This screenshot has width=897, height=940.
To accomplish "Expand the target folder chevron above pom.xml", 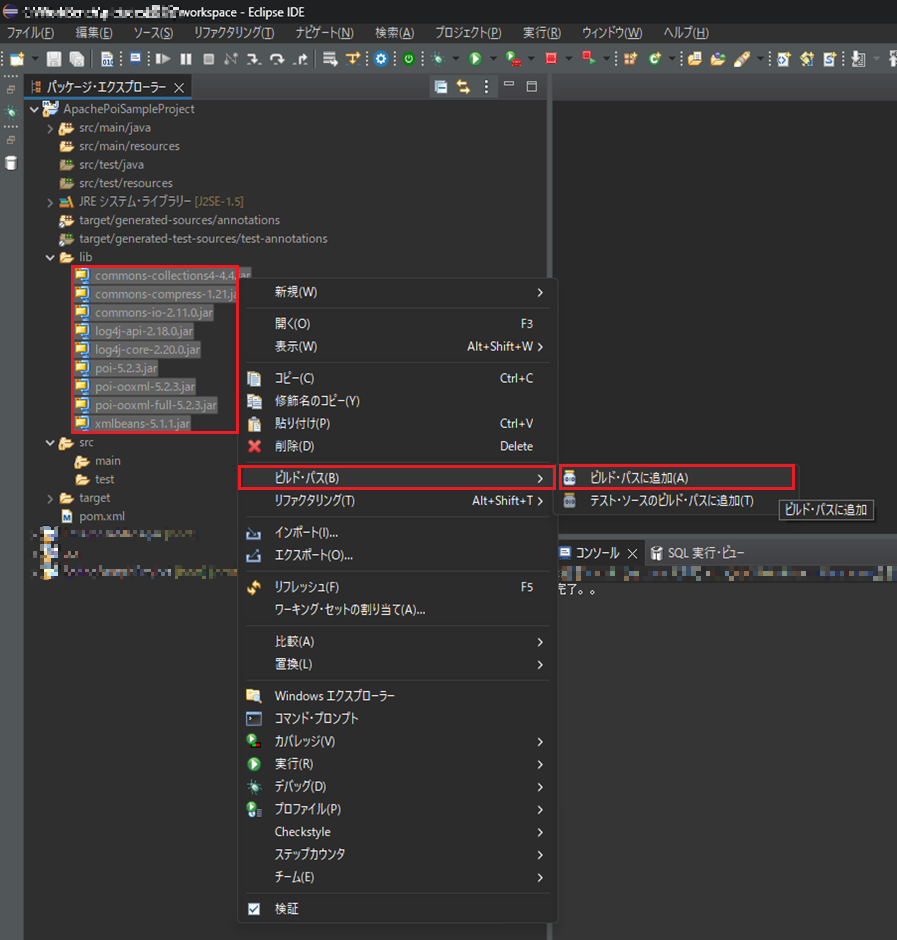I will (50, 499).
